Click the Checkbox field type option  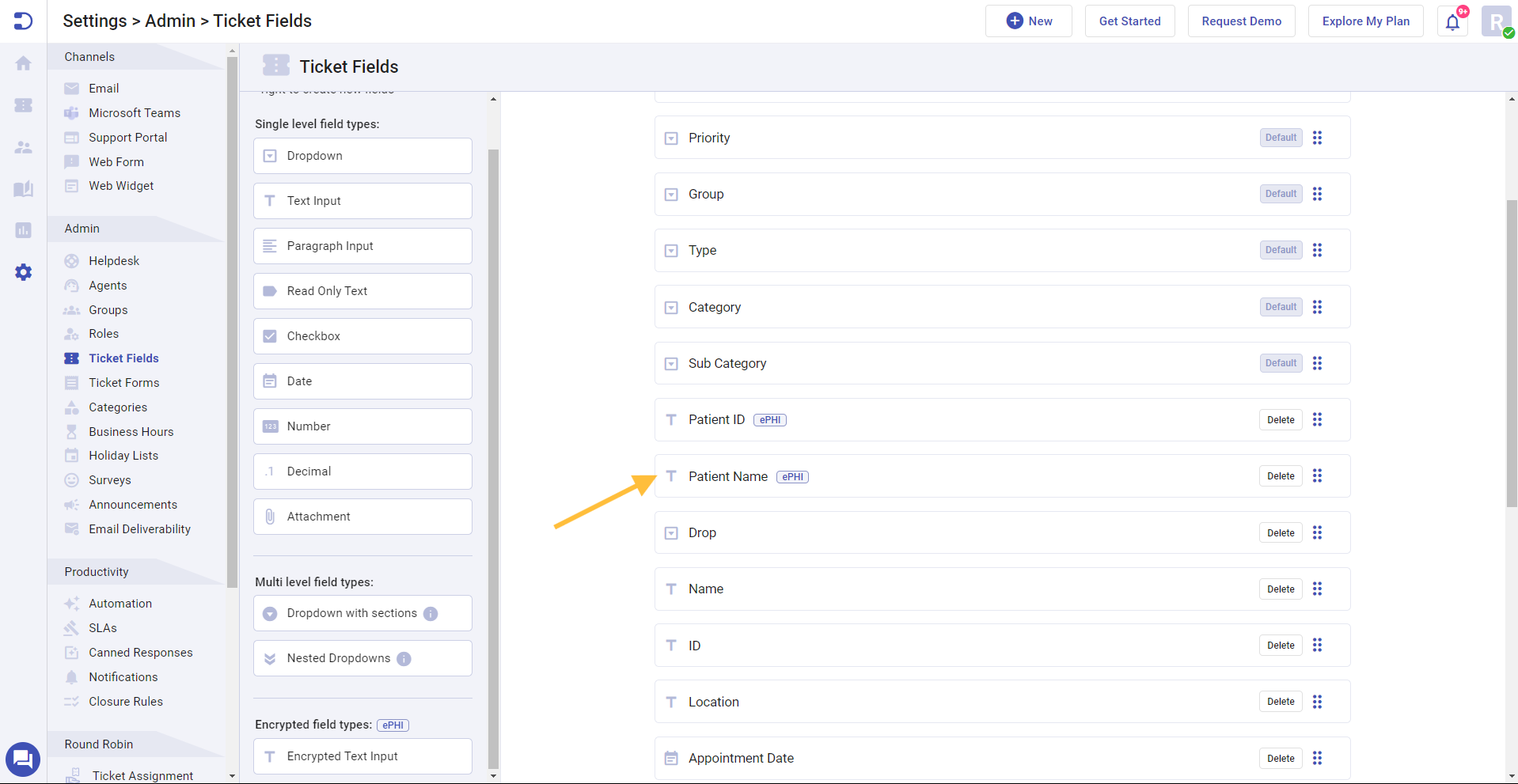click(x=362, y=335)
